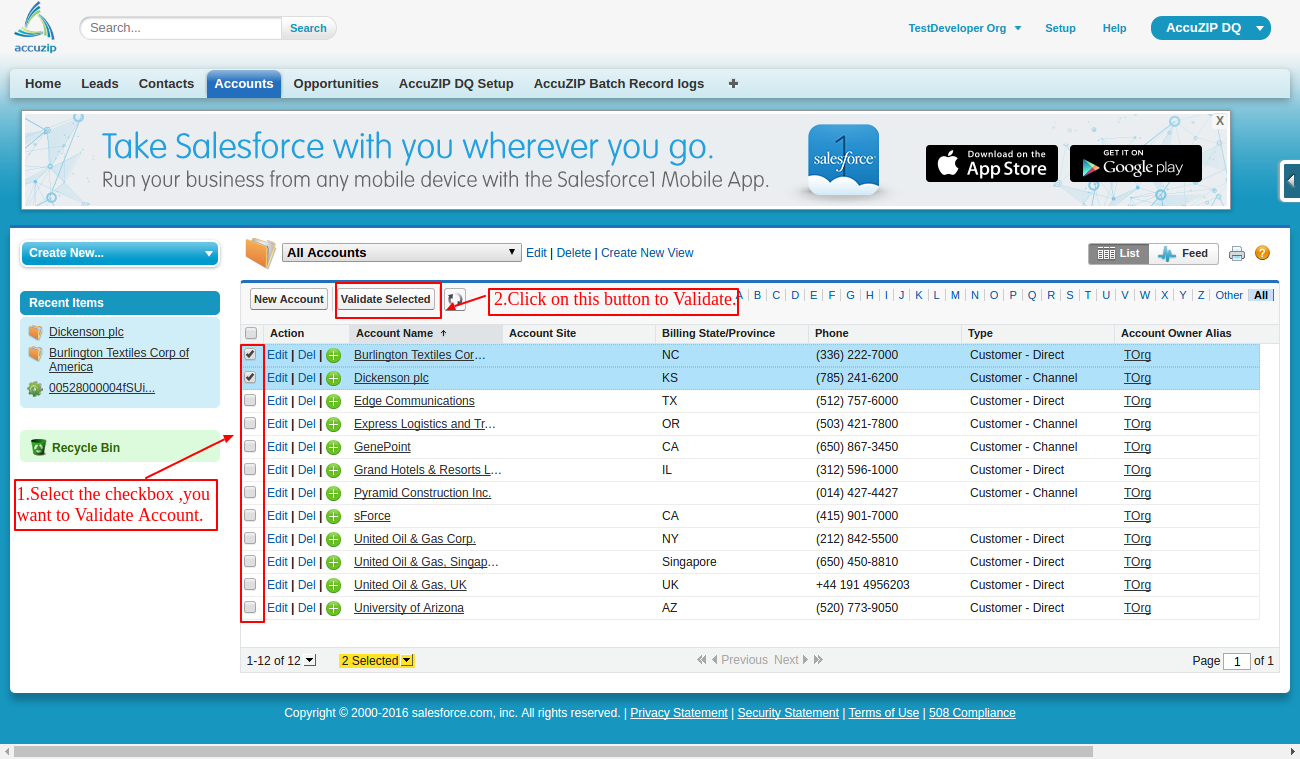Click the green plus icon for Dickenson plc
The width and height of the screenshot is (1300, 759).
(334, 378)
